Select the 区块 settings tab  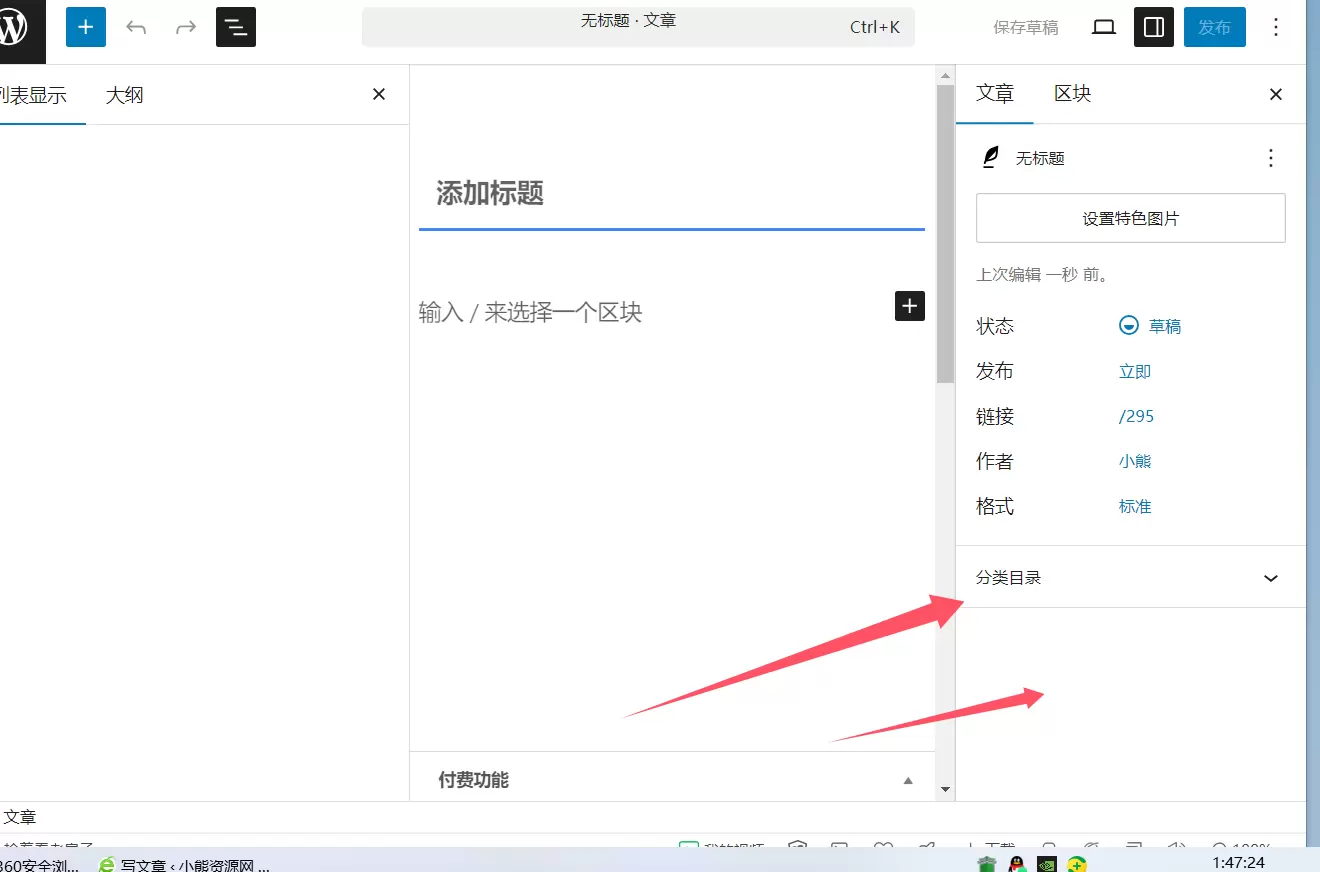click(1073, 93)
